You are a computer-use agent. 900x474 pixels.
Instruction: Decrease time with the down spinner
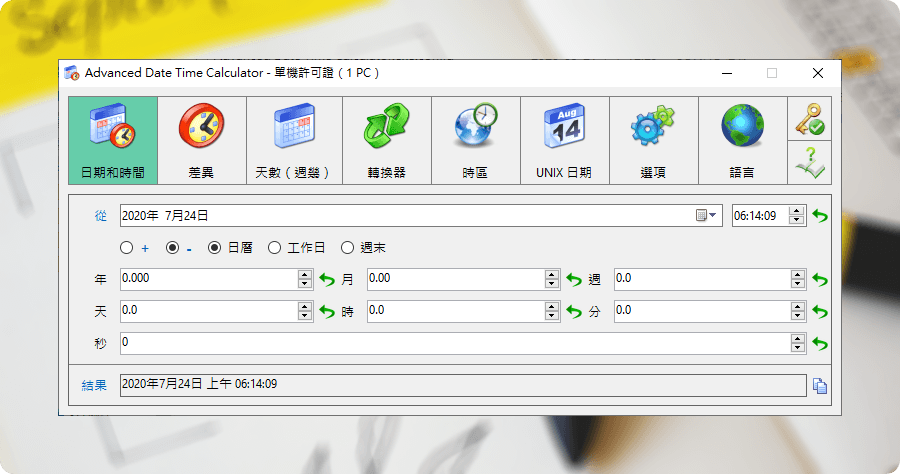point(796,220)
